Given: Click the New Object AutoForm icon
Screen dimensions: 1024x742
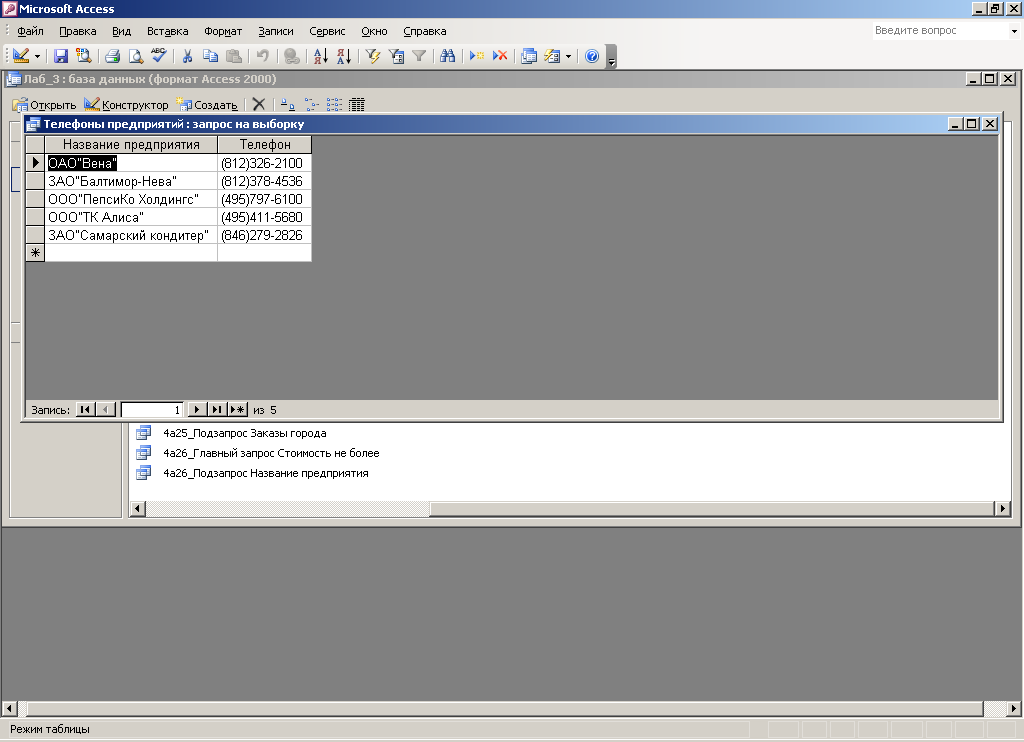Looking at the screenshot, I should click(552, 56).
